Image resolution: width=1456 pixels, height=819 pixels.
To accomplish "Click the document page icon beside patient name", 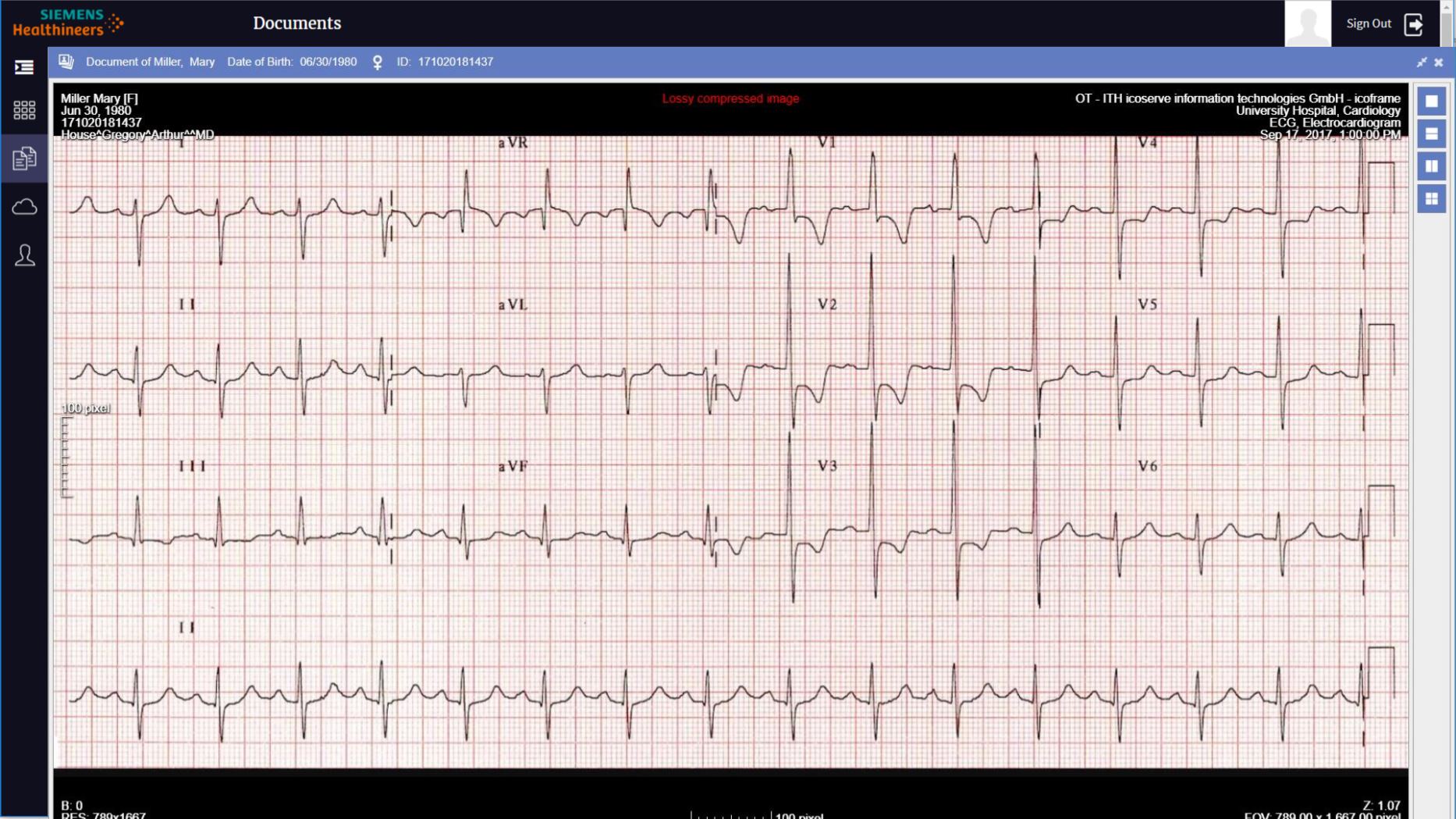I will [66, 61].
